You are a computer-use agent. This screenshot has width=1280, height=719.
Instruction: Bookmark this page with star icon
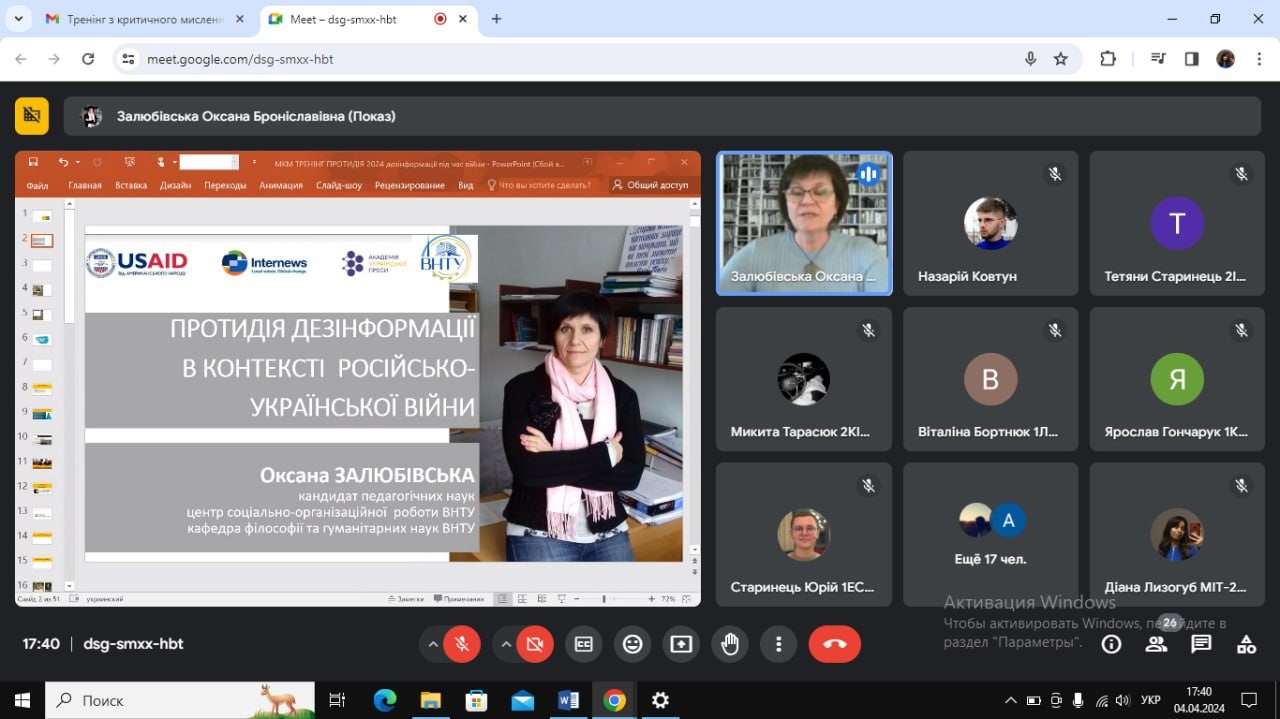click(1061, 59)
